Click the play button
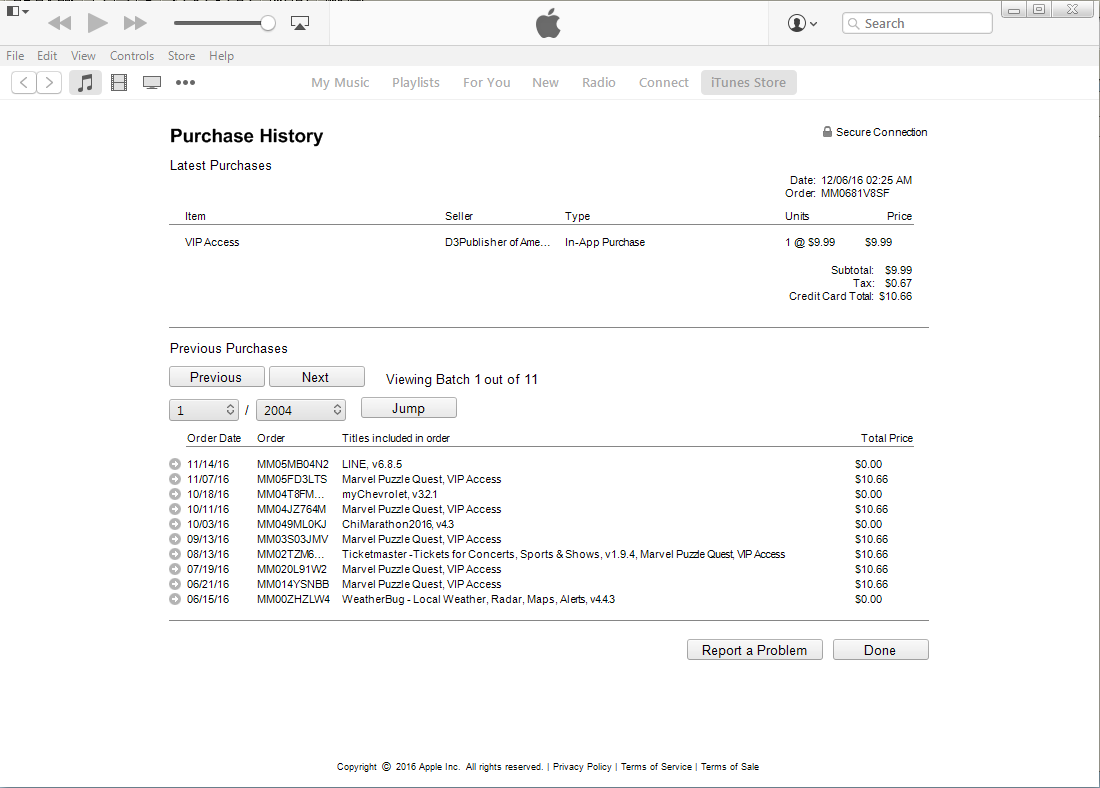The width and height of the screenshot is (1100, 788). [x=98, y=23]
